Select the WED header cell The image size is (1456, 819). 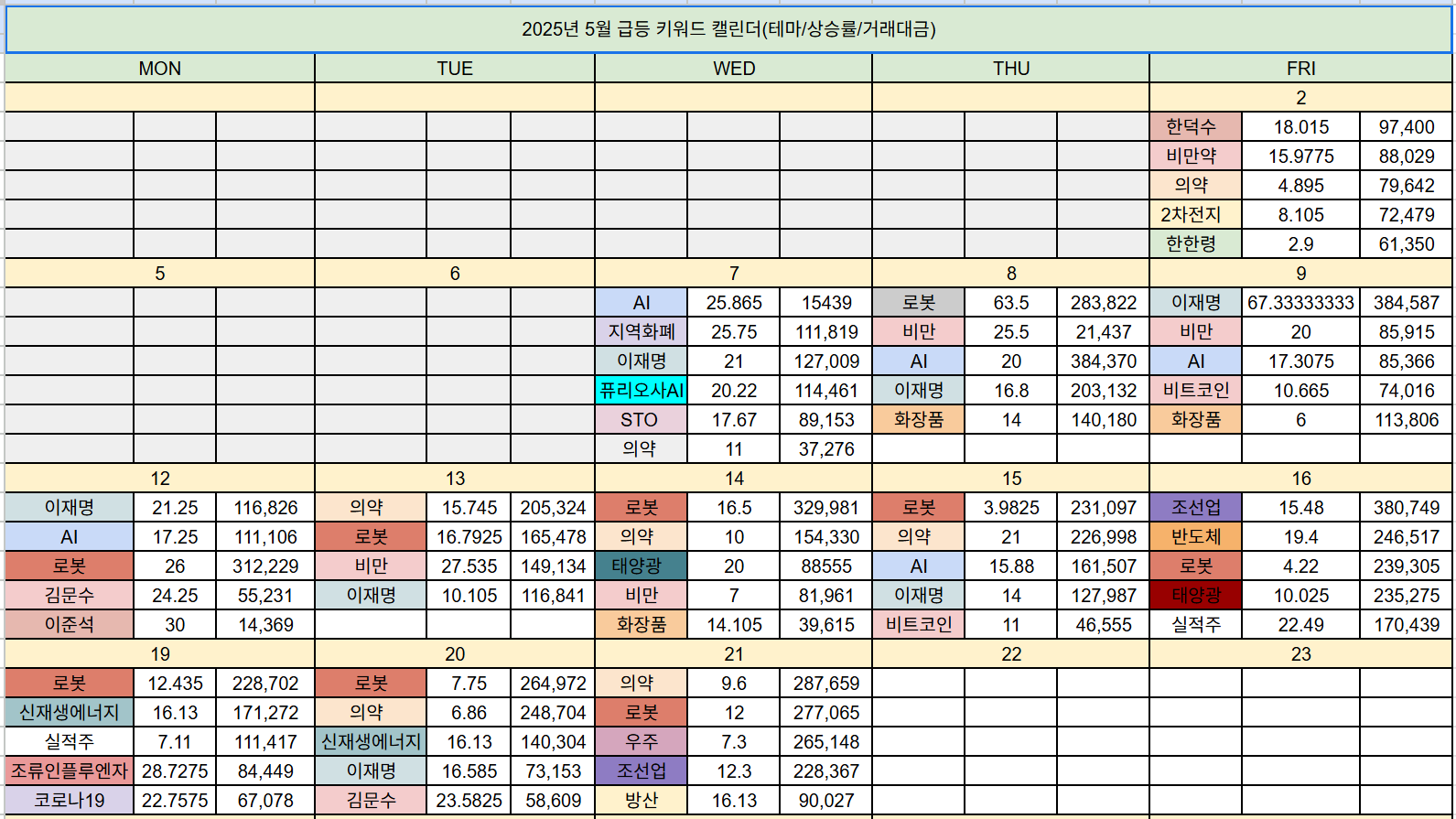[x=734, y=69]
